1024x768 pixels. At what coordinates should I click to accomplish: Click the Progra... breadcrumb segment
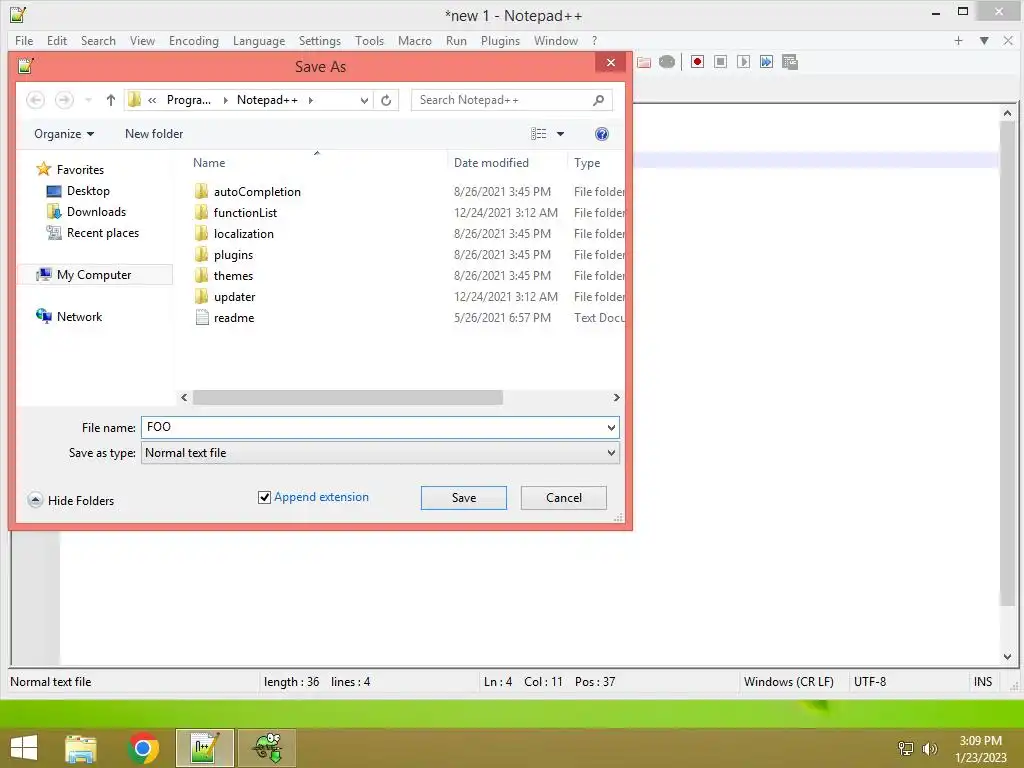point(189,100)
